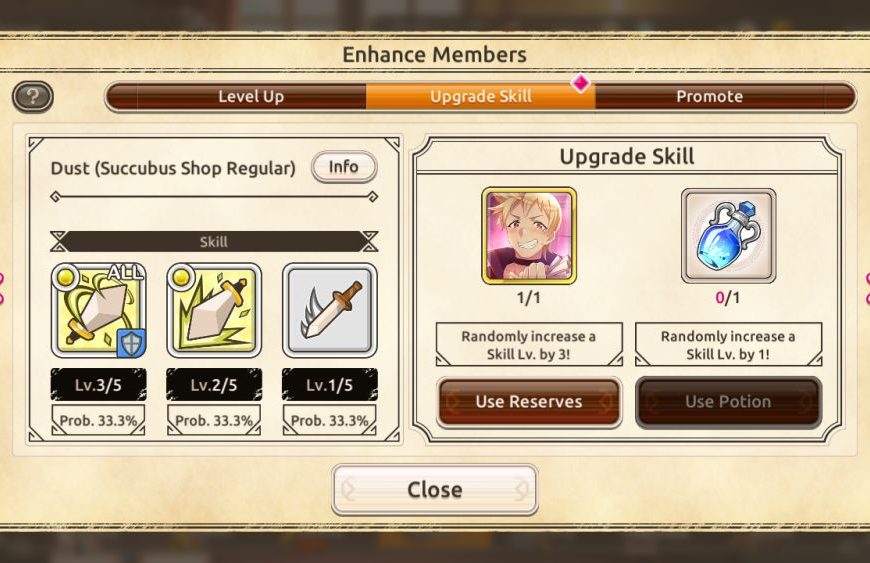Select the second yellow sword skill icon

(x=214, y=311)
